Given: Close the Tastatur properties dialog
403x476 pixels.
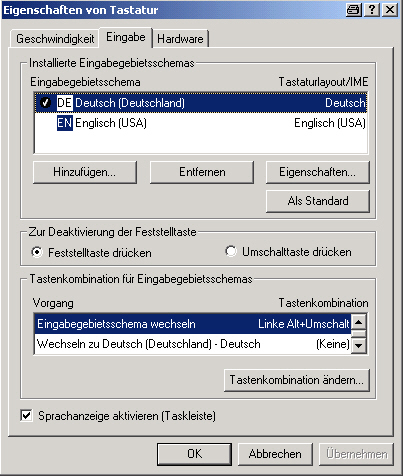Looking at the screenshot, I should tap(390, 10).
